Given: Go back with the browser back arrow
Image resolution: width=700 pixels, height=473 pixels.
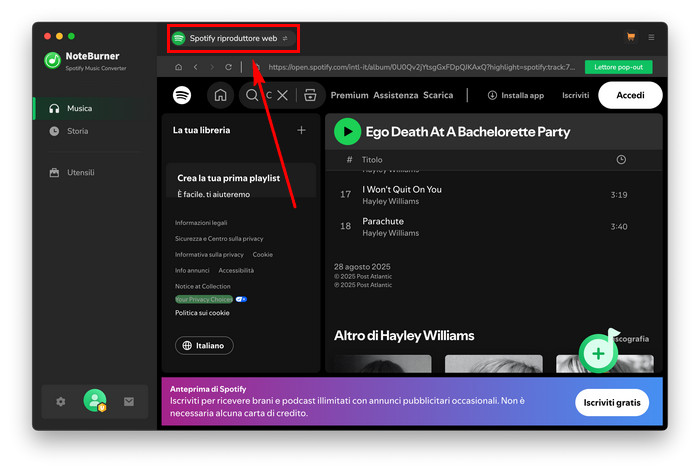Looking at the screenshot, I should (x=196, y=67).
